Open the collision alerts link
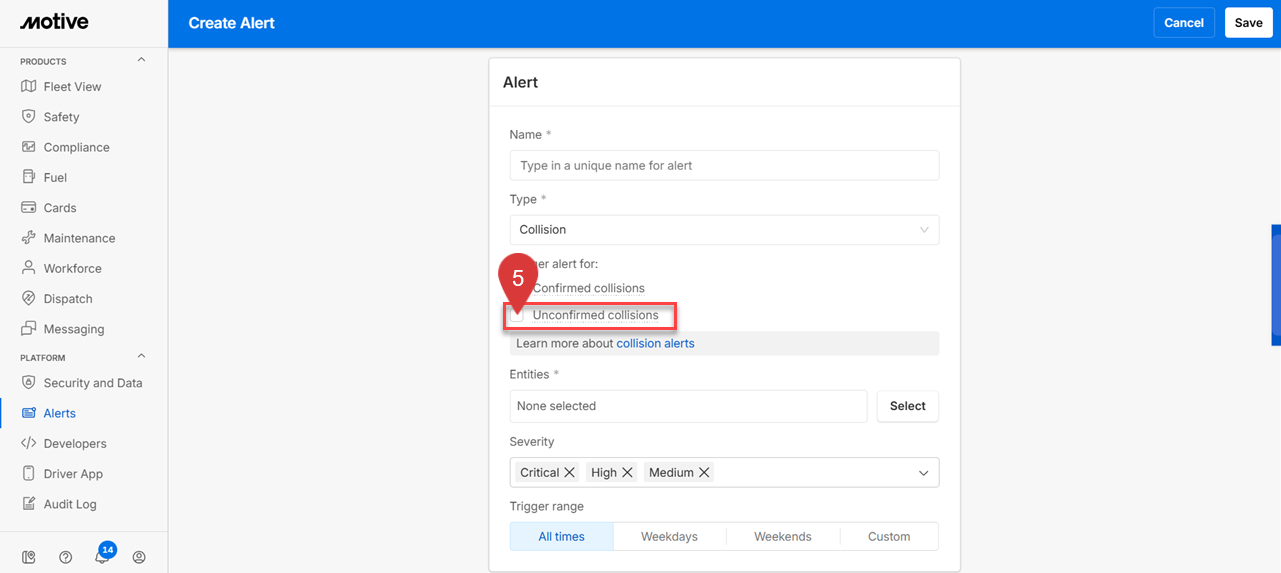Viewport: 1281px width, 573px height. (655, 343)
